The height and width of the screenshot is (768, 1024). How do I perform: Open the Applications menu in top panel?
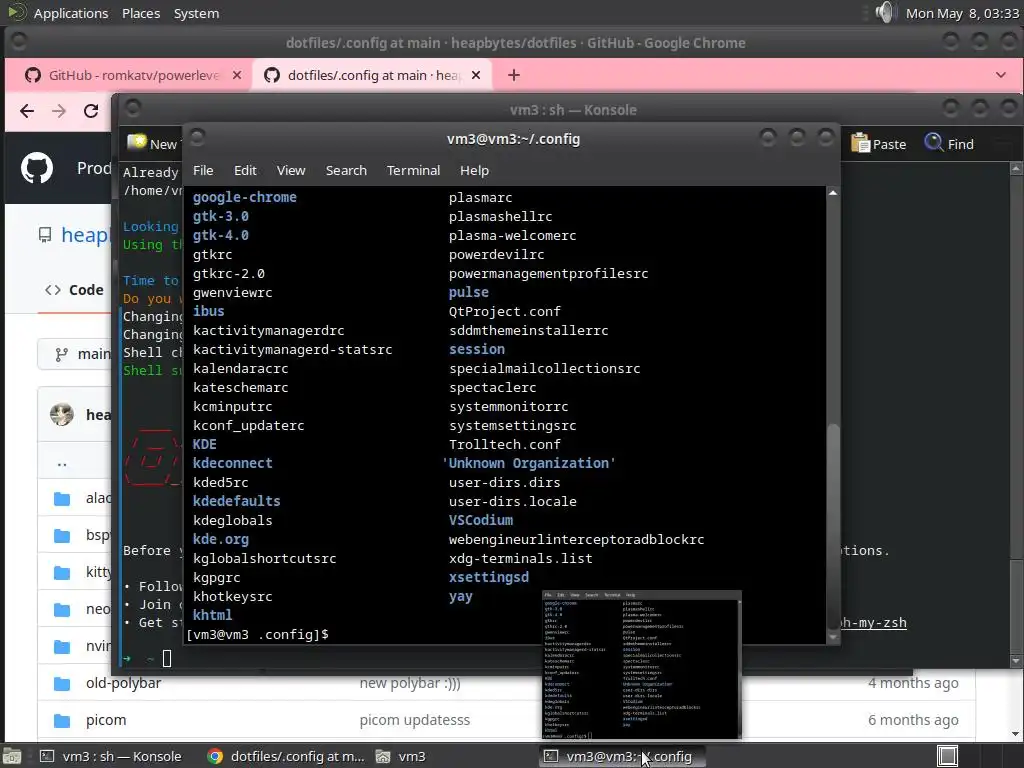[71, 13]
